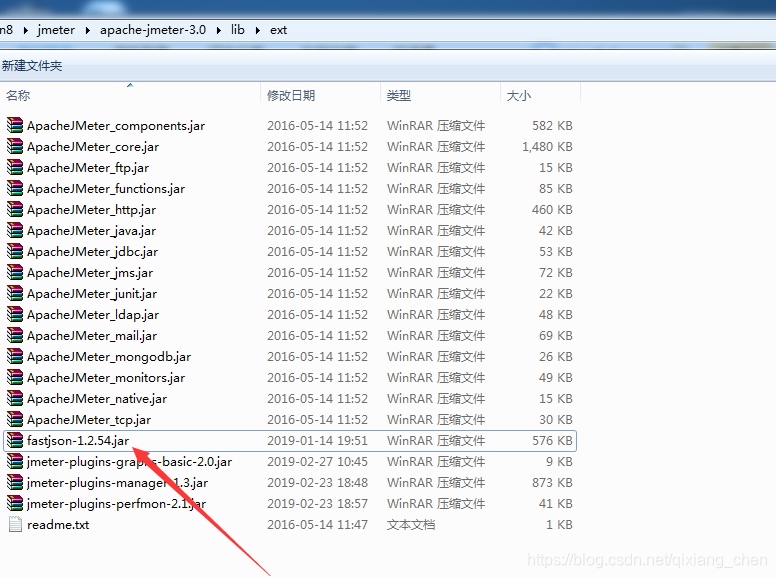Sort by 修改日期 column header
776x578 pixels.
tap(320, 95)
